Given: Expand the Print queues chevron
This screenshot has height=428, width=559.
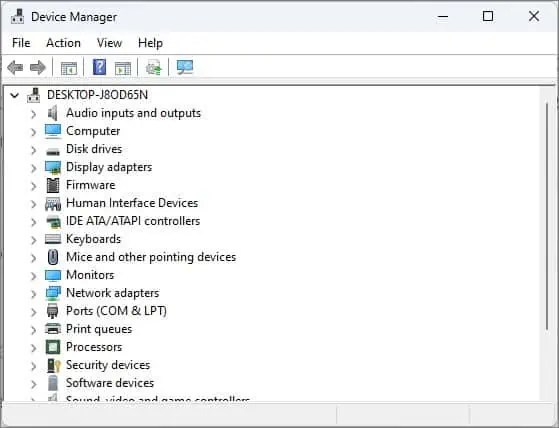Looking at the screenshot, I should click(x=33, y=330).
